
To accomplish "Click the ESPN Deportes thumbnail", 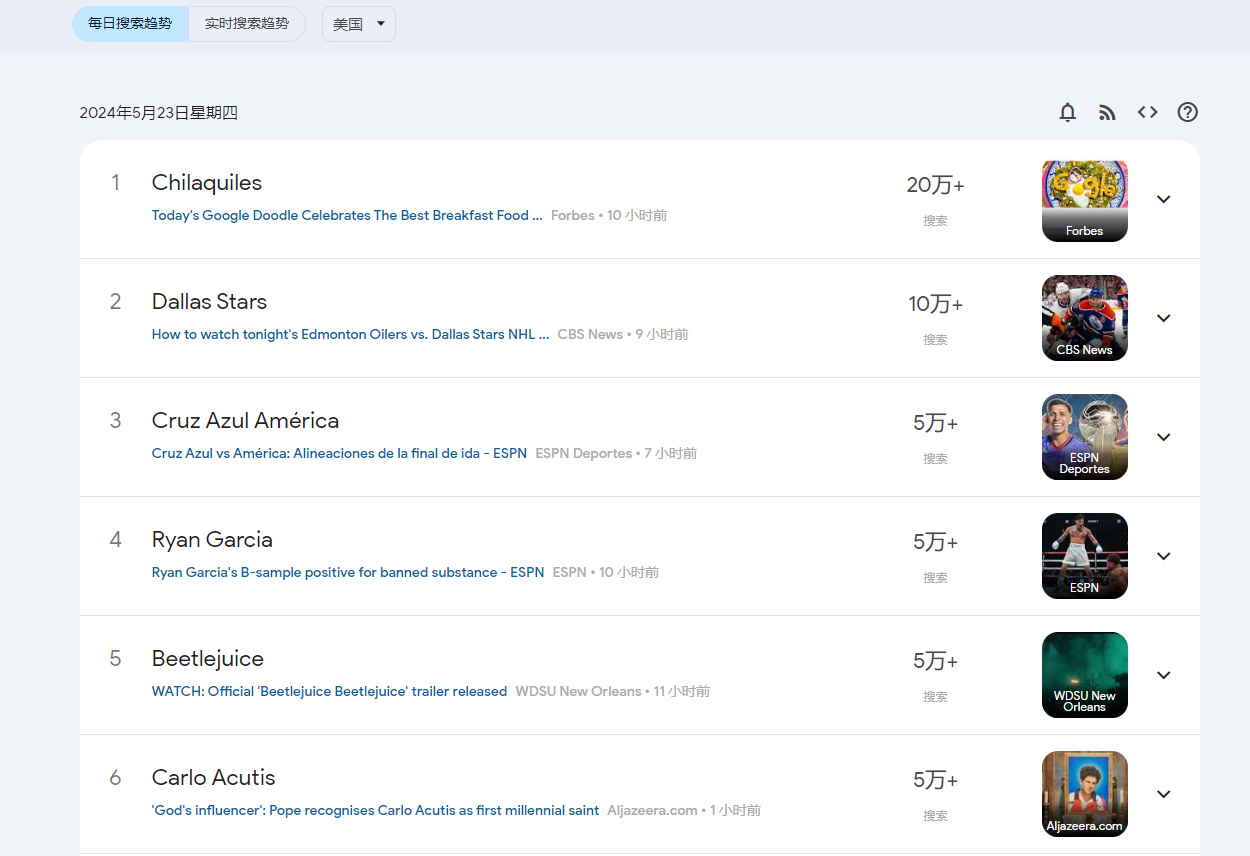I will click(1084, 437).
